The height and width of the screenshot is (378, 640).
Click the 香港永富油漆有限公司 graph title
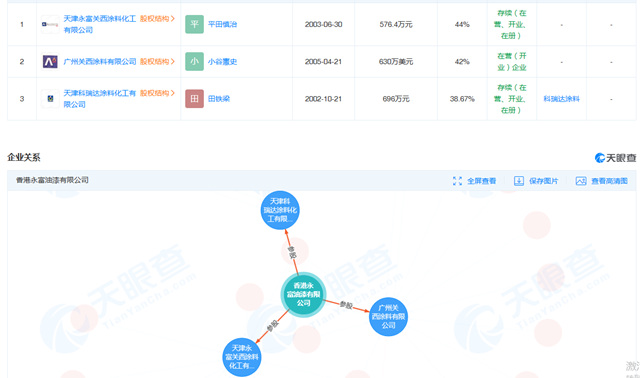coord(52,180)
